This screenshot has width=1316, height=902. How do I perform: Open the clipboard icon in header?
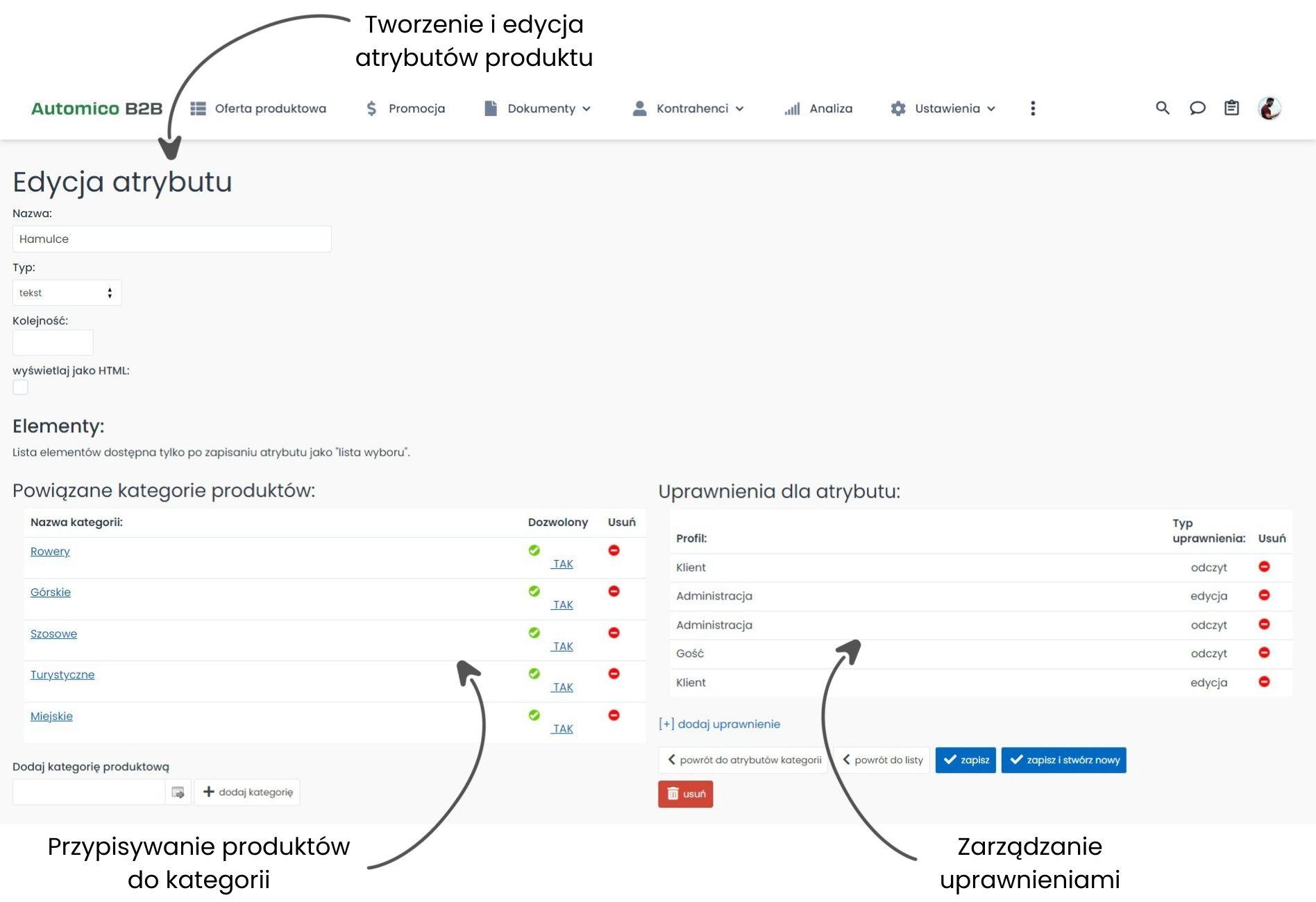pyautogui.click(x=1231, y=108)
